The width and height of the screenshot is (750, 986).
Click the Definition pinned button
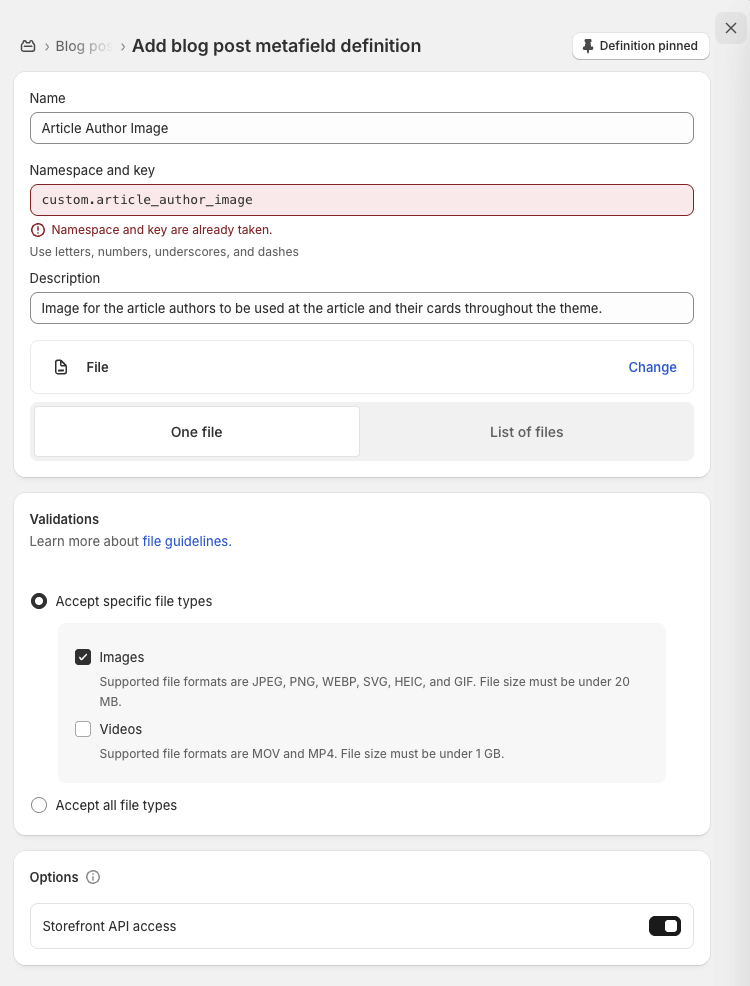640,45
